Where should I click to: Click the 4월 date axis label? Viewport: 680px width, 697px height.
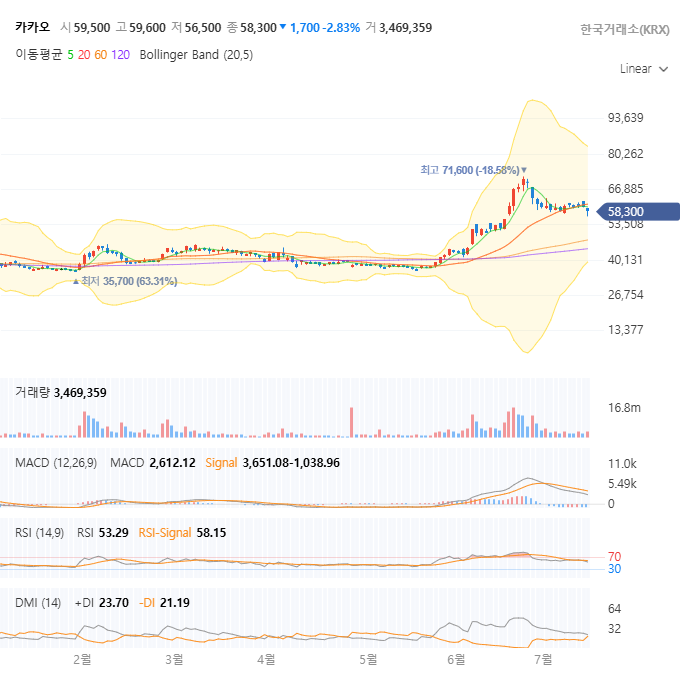pyautogui.click(x=266, y=659)
